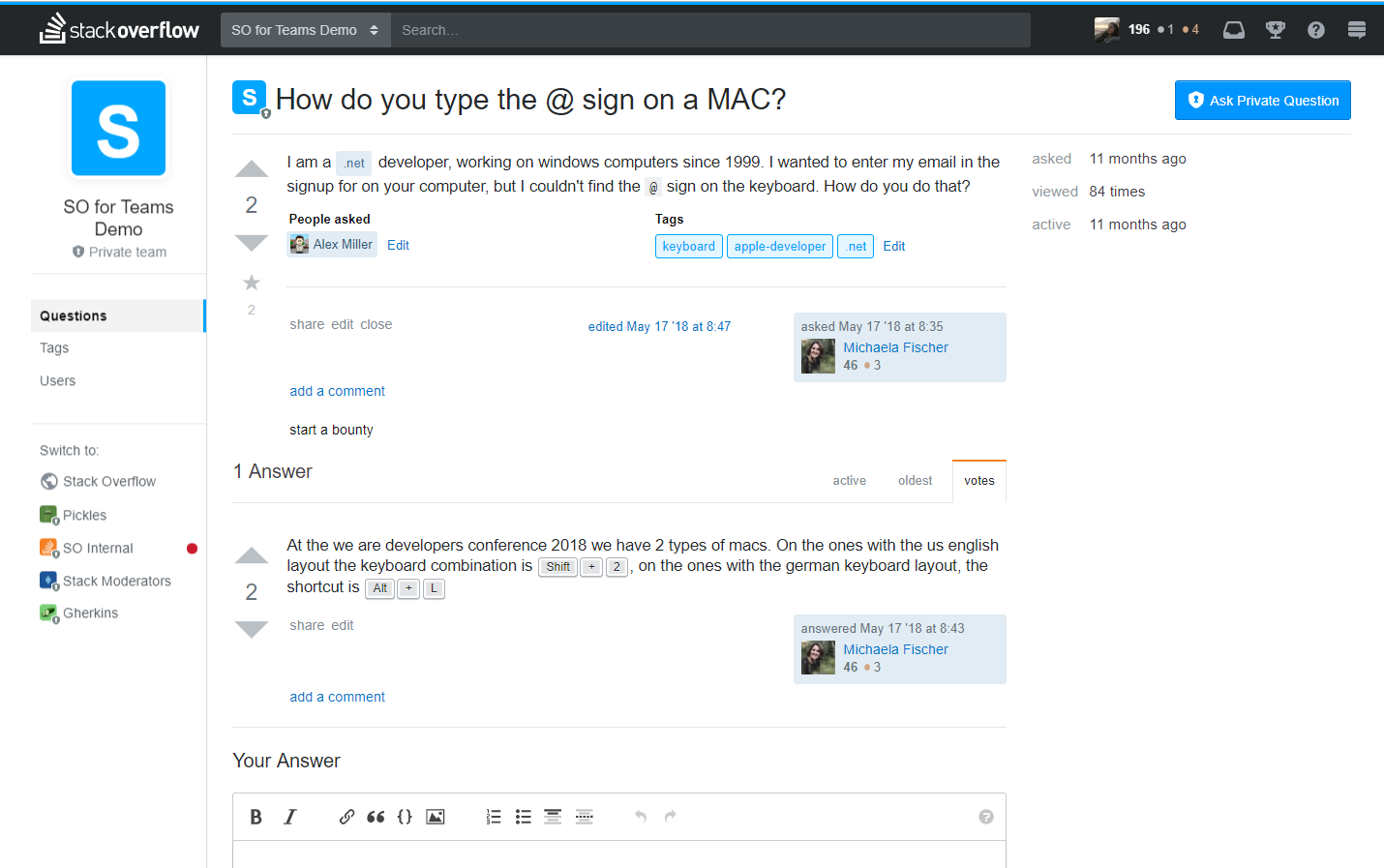The height and width of the screenshot is (868, 1384).
Task: Open edited May 17 revision link
Action: pyautogui.click(x=659, y=327)
